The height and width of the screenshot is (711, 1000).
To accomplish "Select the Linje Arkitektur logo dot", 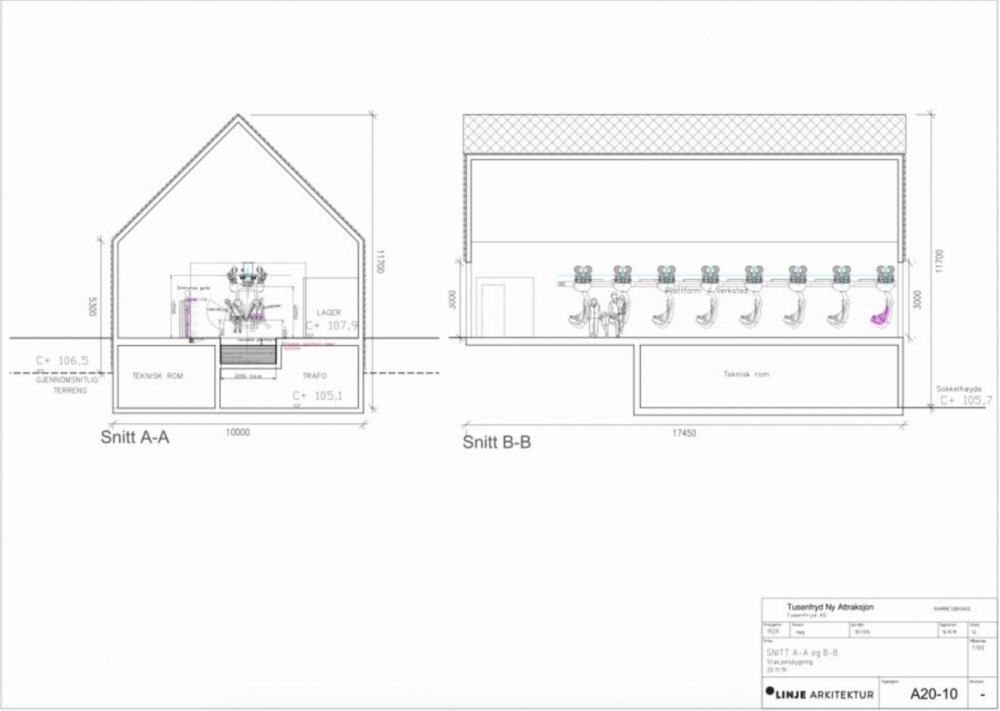I will (767, 693).
